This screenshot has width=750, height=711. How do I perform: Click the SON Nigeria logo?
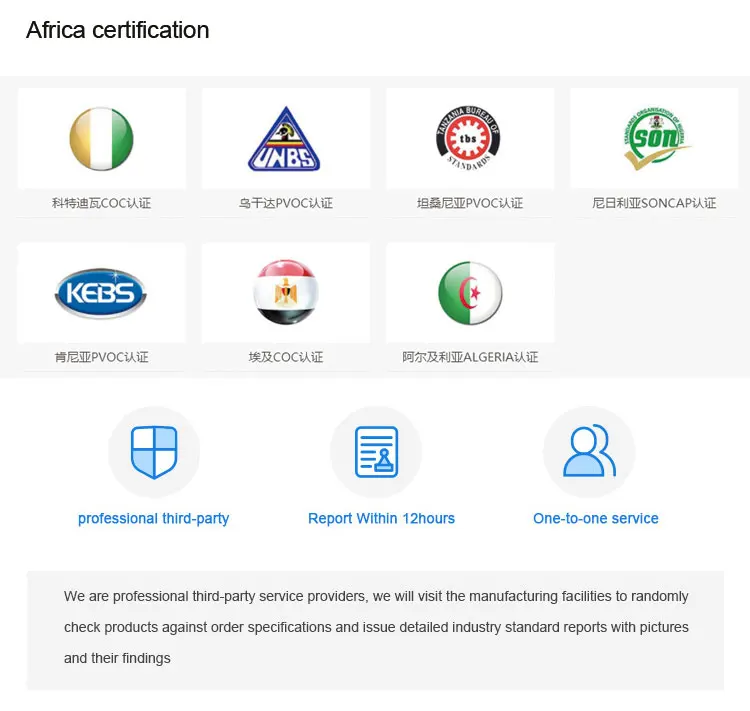tap(656, 139)
